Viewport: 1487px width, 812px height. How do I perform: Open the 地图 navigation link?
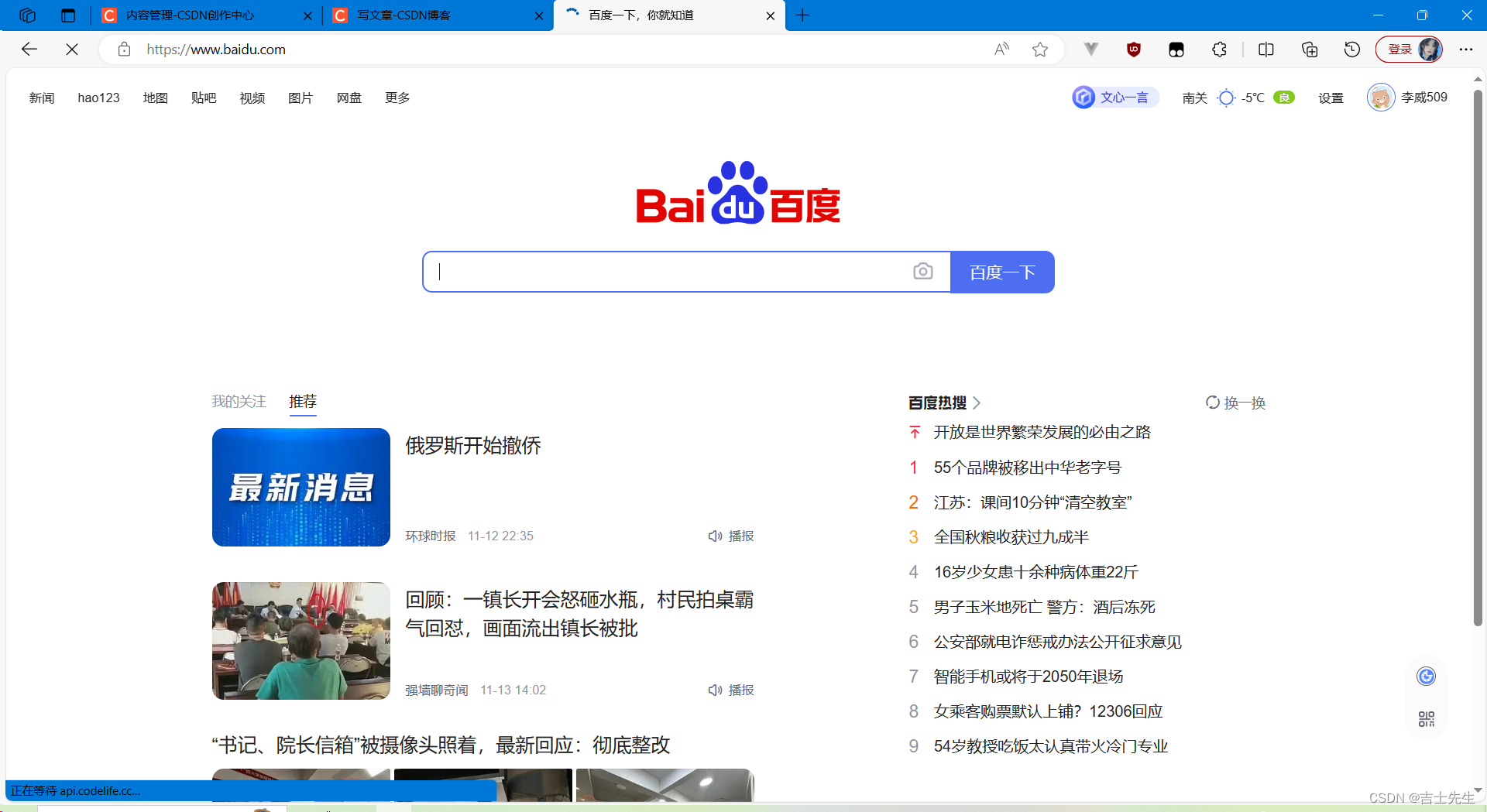coord(155,98)
